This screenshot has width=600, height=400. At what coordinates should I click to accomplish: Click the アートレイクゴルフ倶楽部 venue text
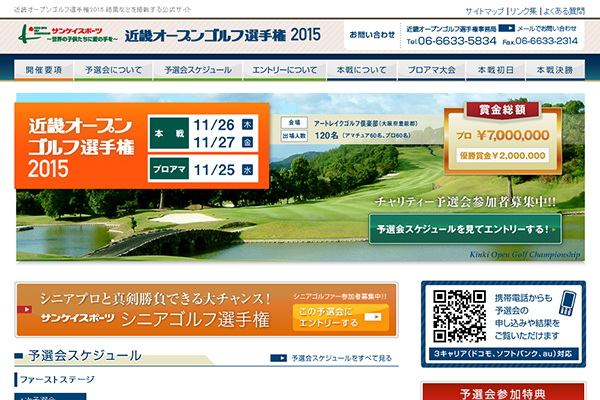(x=365, y=124)
